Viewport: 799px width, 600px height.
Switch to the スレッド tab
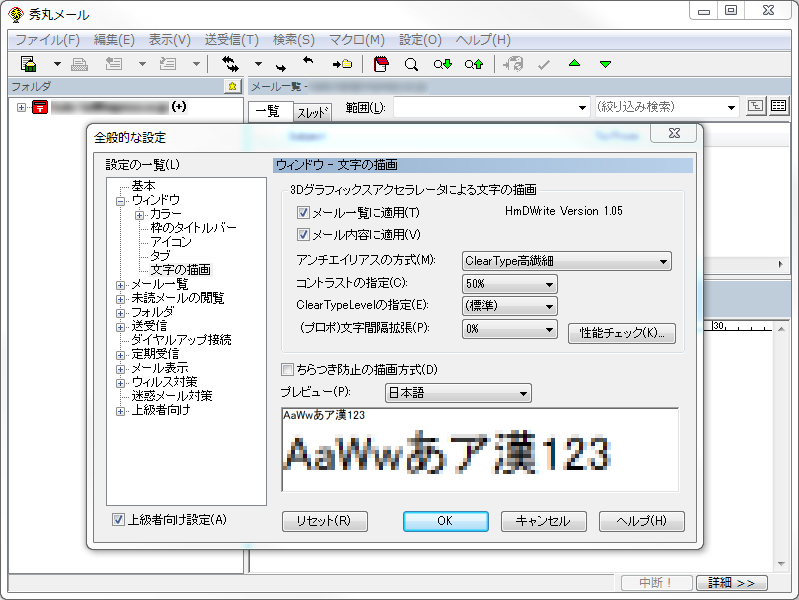click(x=312, y=112)
